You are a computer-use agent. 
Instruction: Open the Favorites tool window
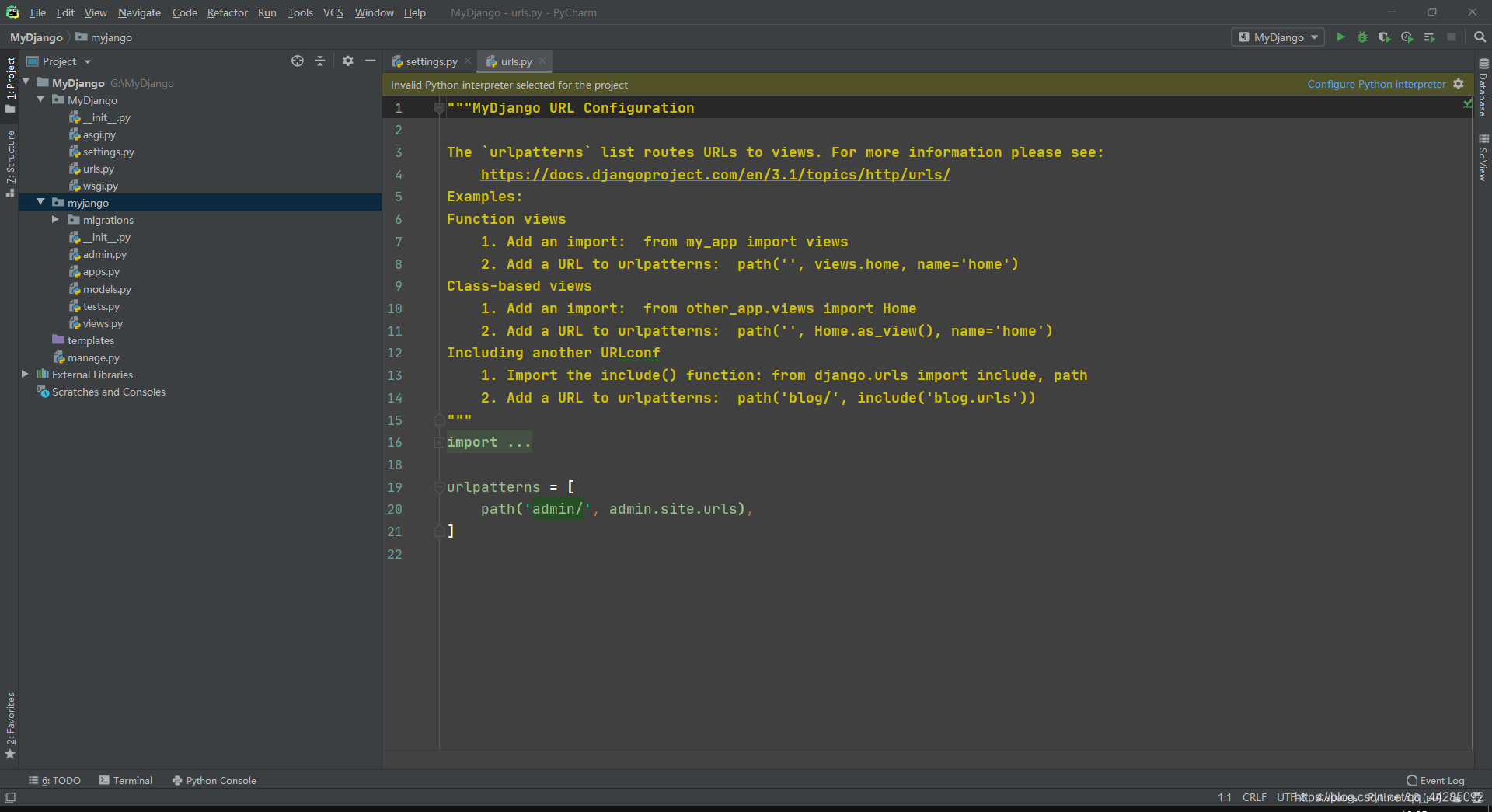coord(10,725)
